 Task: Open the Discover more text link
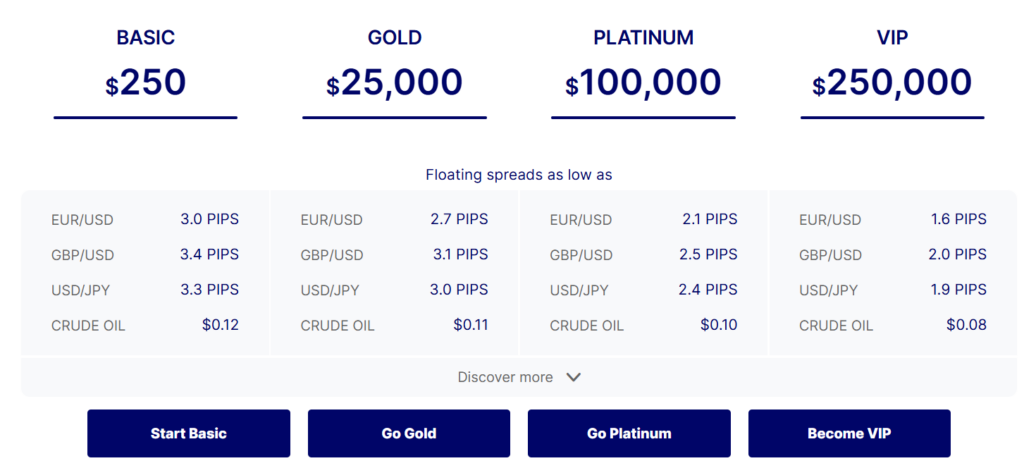[x=505, y=378]
